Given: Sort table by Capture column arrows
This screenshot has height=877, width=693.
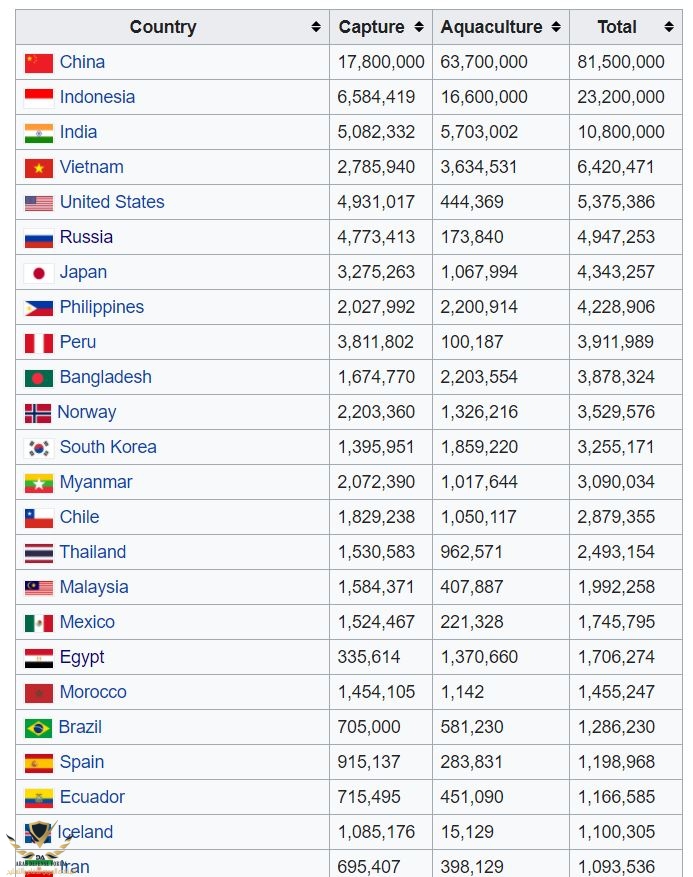Looking at the screenshot, I should [x=419, y=27].
